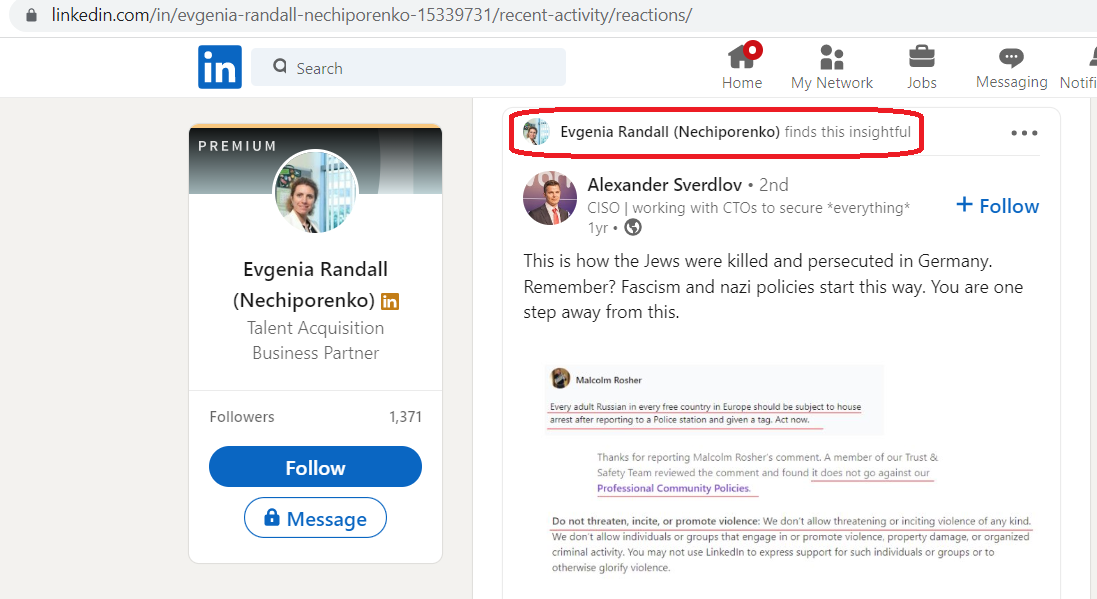Viewport: 1097px width, 599px height.
Task: Click the 'finds this insightful' text
Action: pyautogui.click(x=847, y=132)
